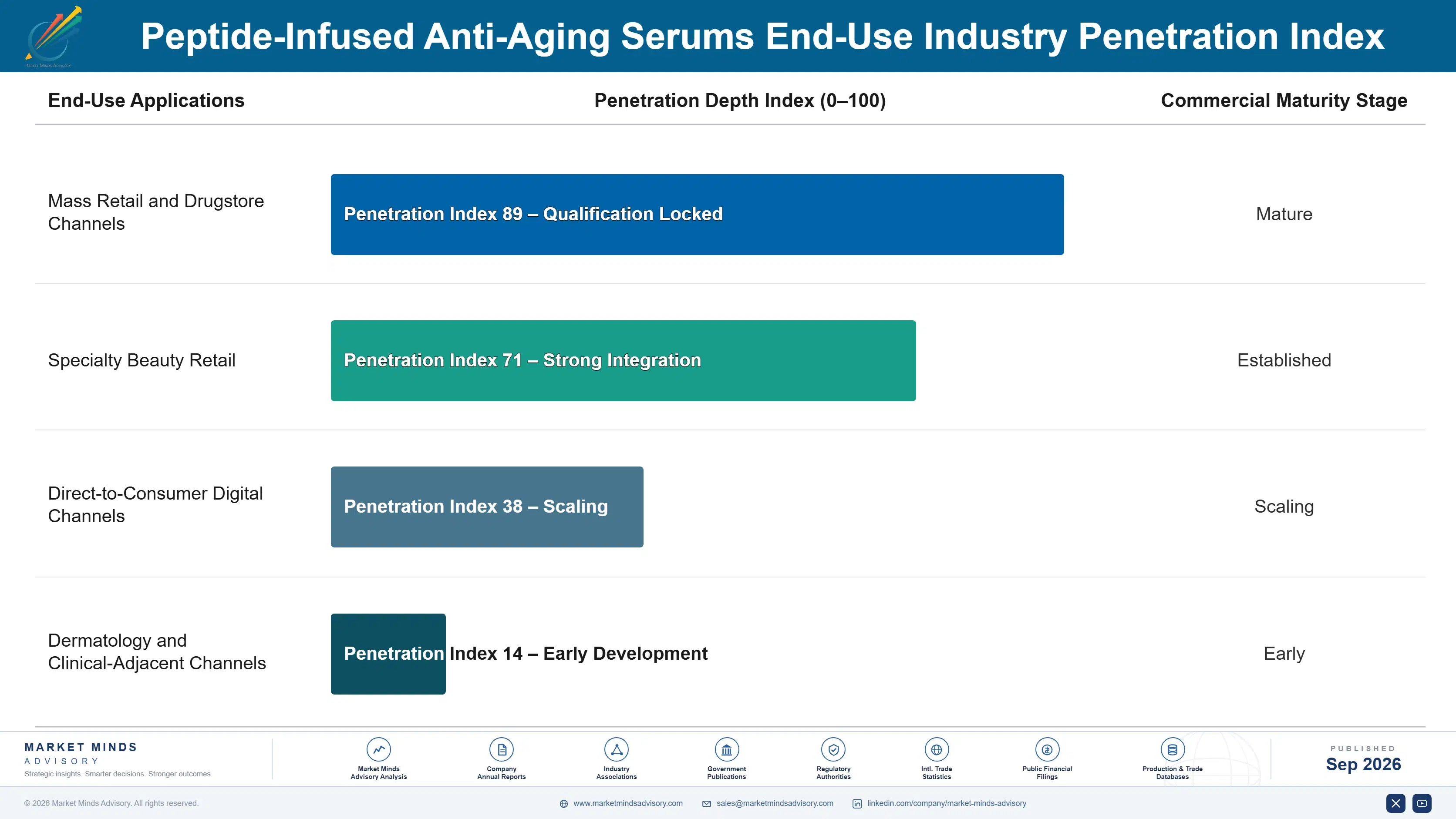
Task: Click the copyright 2026 Market Minds Advisory text
Action: tap(111, 803)
